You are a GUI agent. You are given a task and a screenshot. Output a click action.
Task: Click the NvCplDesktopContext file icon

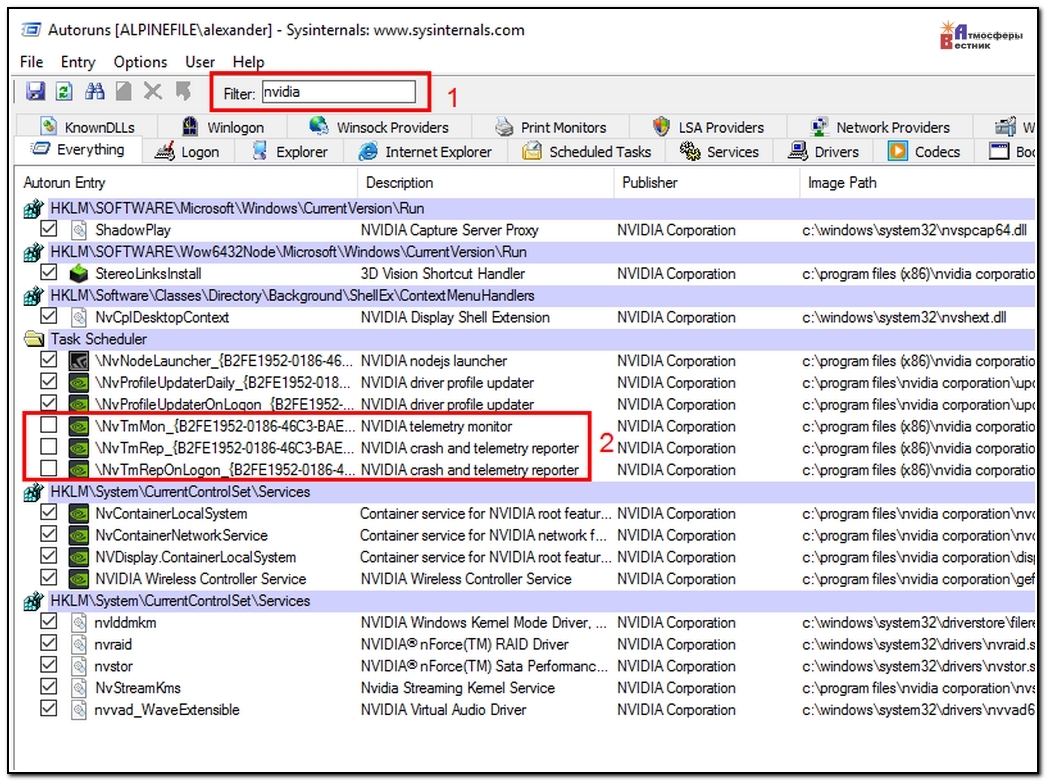(x=79, y=317)
